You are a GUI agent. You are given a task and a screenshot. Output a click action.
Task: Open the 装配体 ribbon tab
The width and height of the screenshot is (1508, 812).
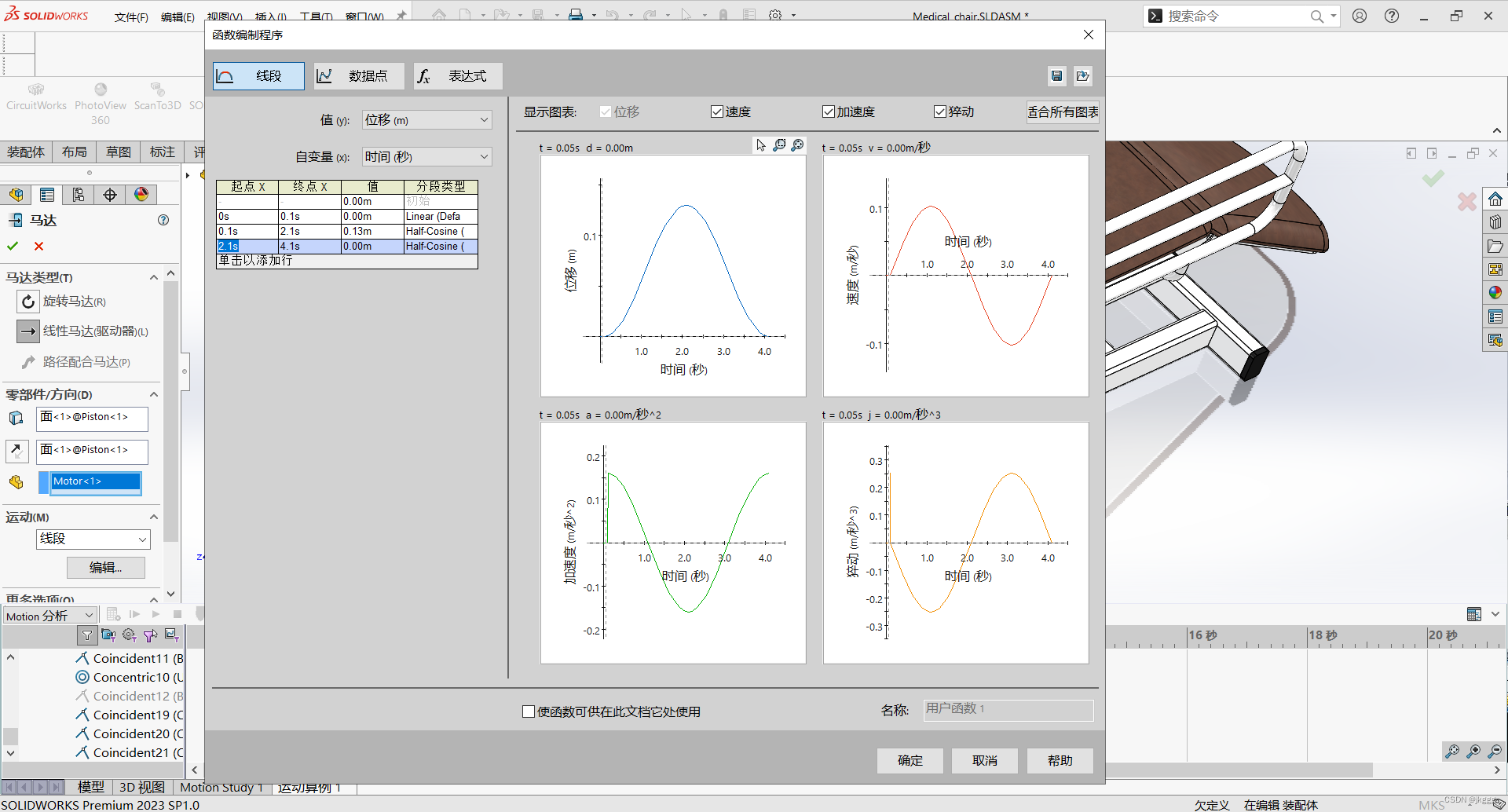tap(26, 152)
